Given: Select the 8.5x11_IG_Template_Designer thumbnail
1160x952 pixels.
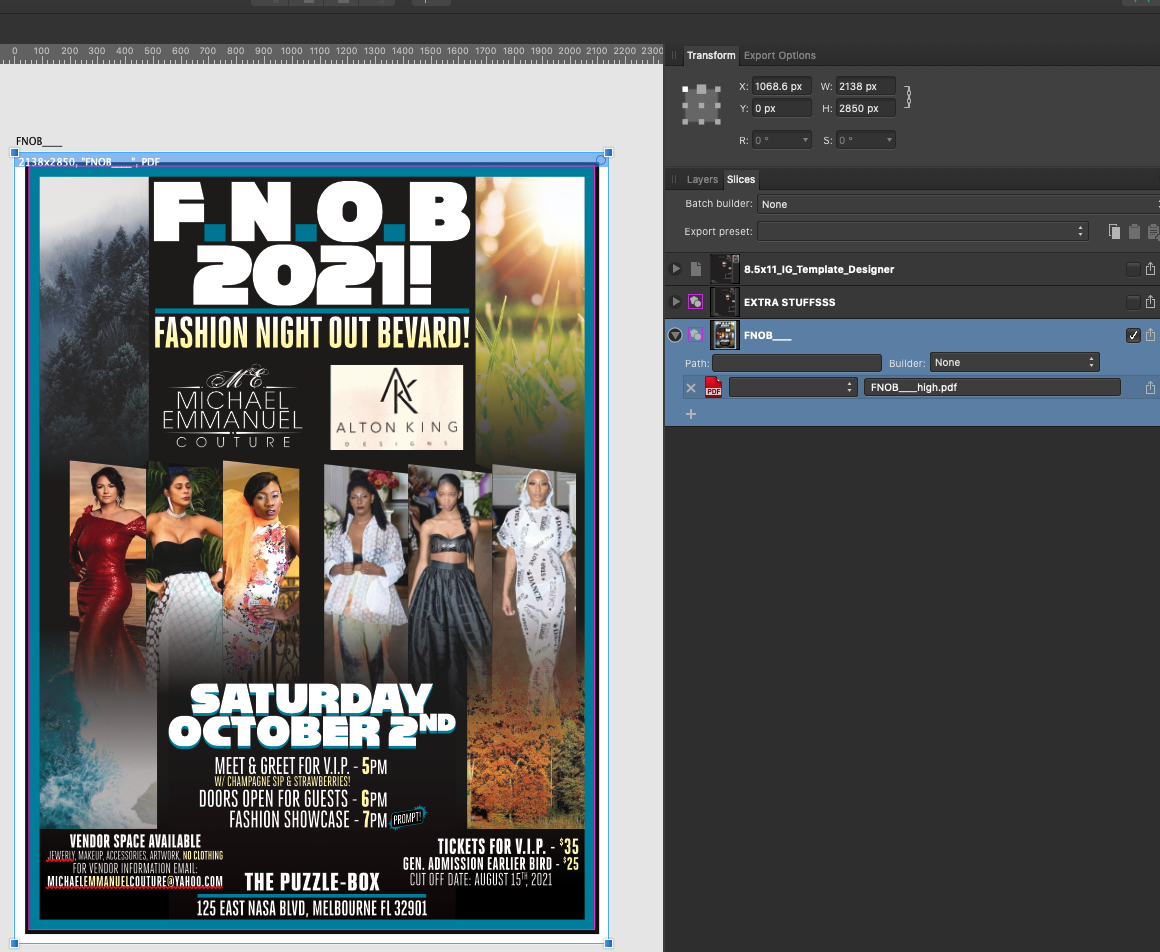Looking at the screenshot, I should 724,269.
